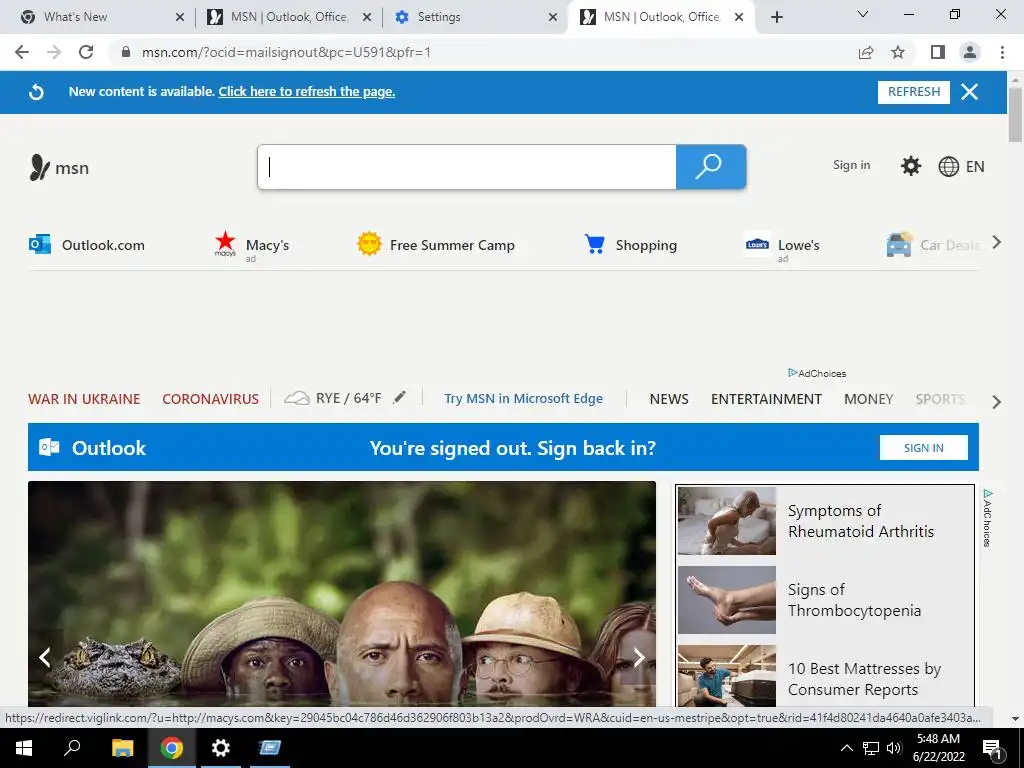Screen dimensions: 1024x768
Task: Open the notification center icon
Action: click(x=992, y=748)
